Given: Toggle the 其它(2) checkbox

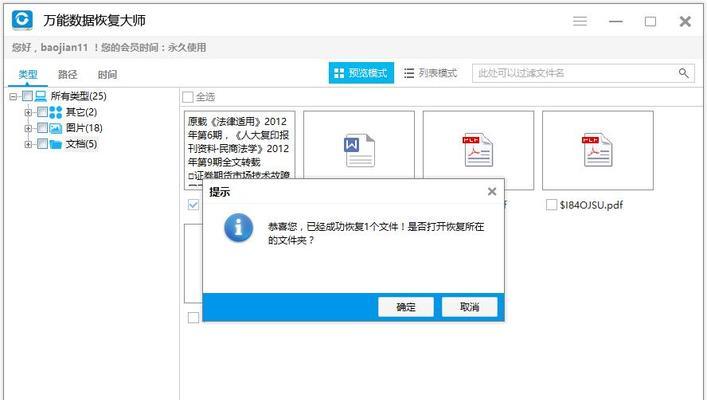Looking at the screenshot, I should [42, 112].
